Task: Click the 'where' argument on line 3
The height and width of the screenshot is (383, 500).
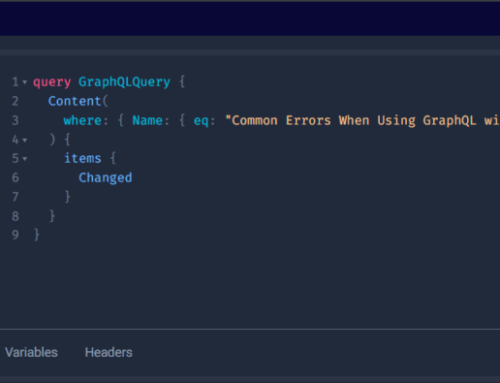Action: [82, 120]
